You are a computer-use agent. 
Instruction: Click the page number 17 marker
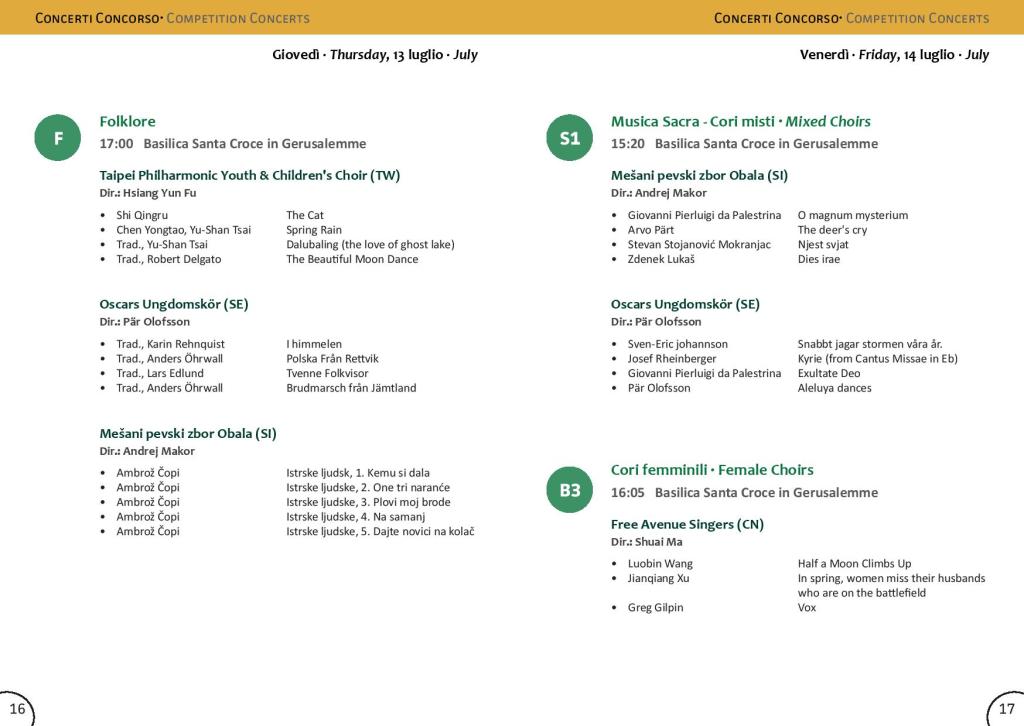point(1006,709)
